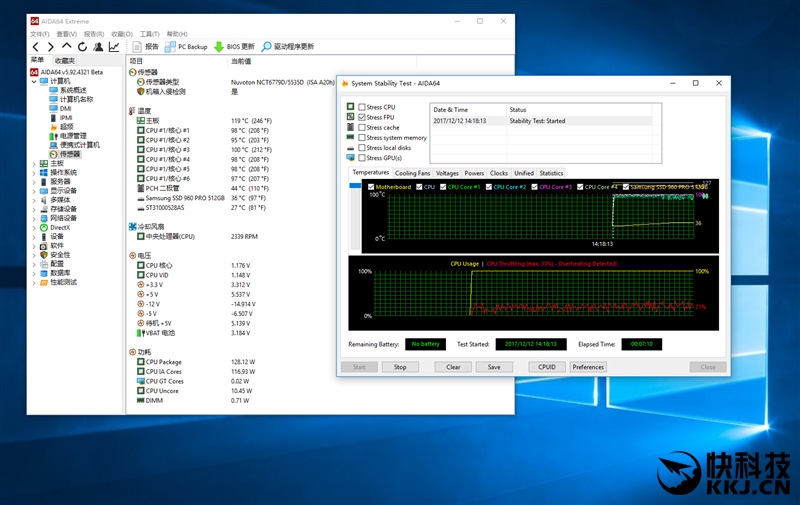Click the refresh icon in AIDA64 toolbar
The width and height of the screenshot is (800, 505).
[83, 47]
